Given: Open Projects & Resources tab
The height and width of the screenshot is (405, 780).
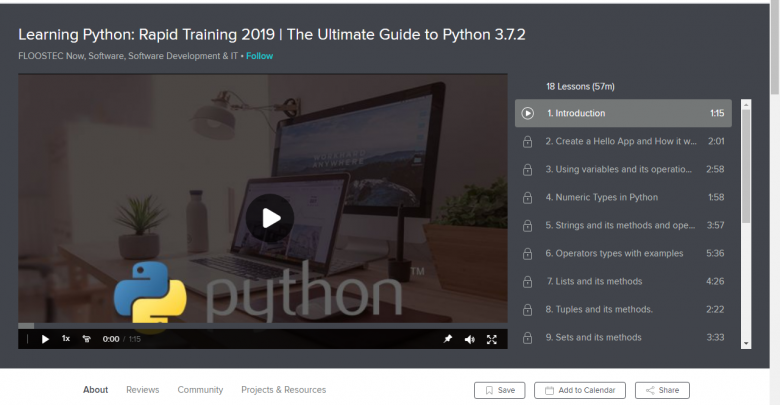Looking at the screenshot, I should click(x=284, y=390).
